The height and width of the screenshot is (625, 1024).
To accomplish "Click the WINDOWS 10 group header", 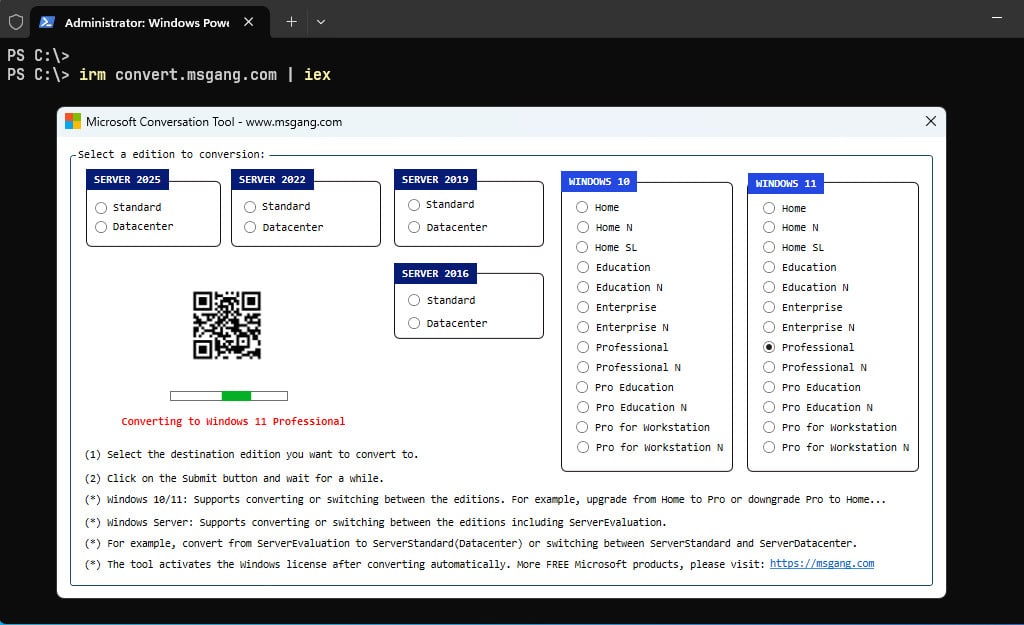I will click(599, 182).
